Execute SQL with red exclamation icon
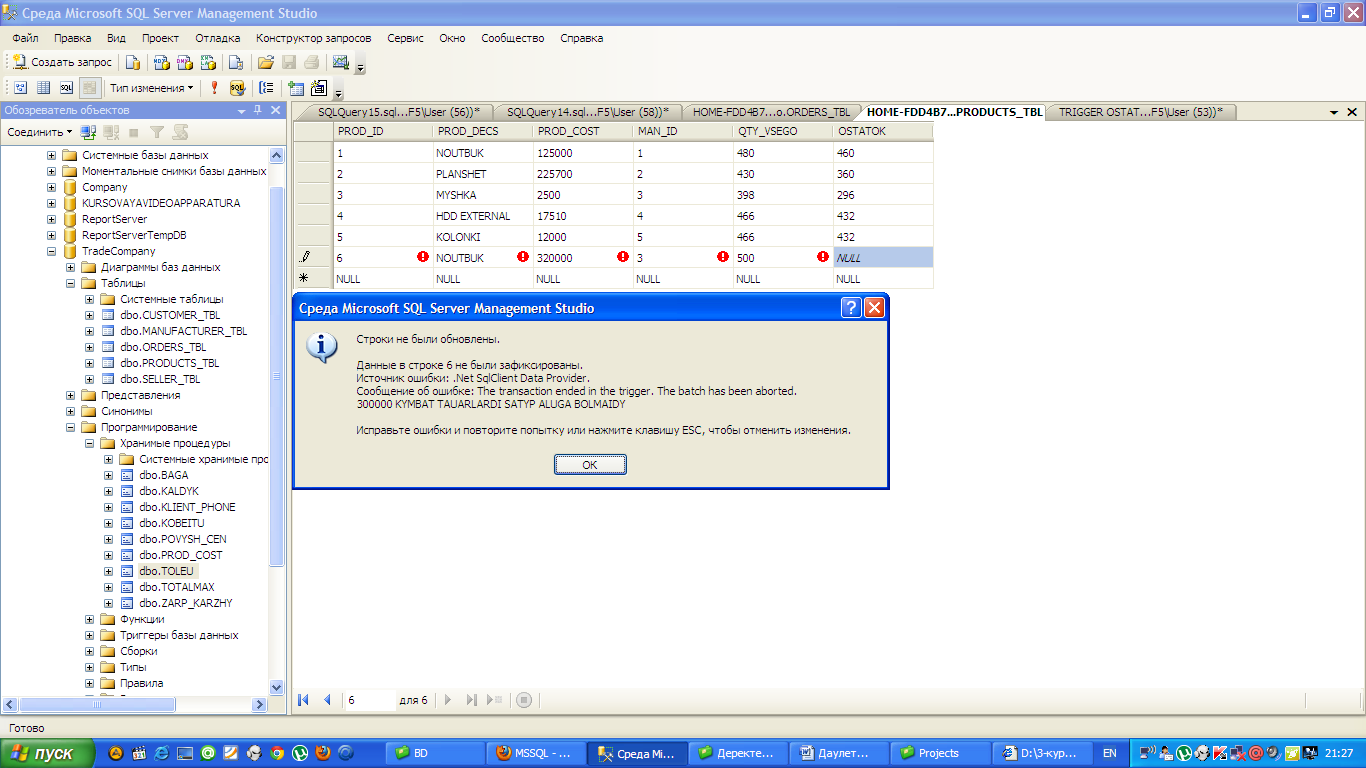The image size is (1366, 768). (x=214, y=88)
